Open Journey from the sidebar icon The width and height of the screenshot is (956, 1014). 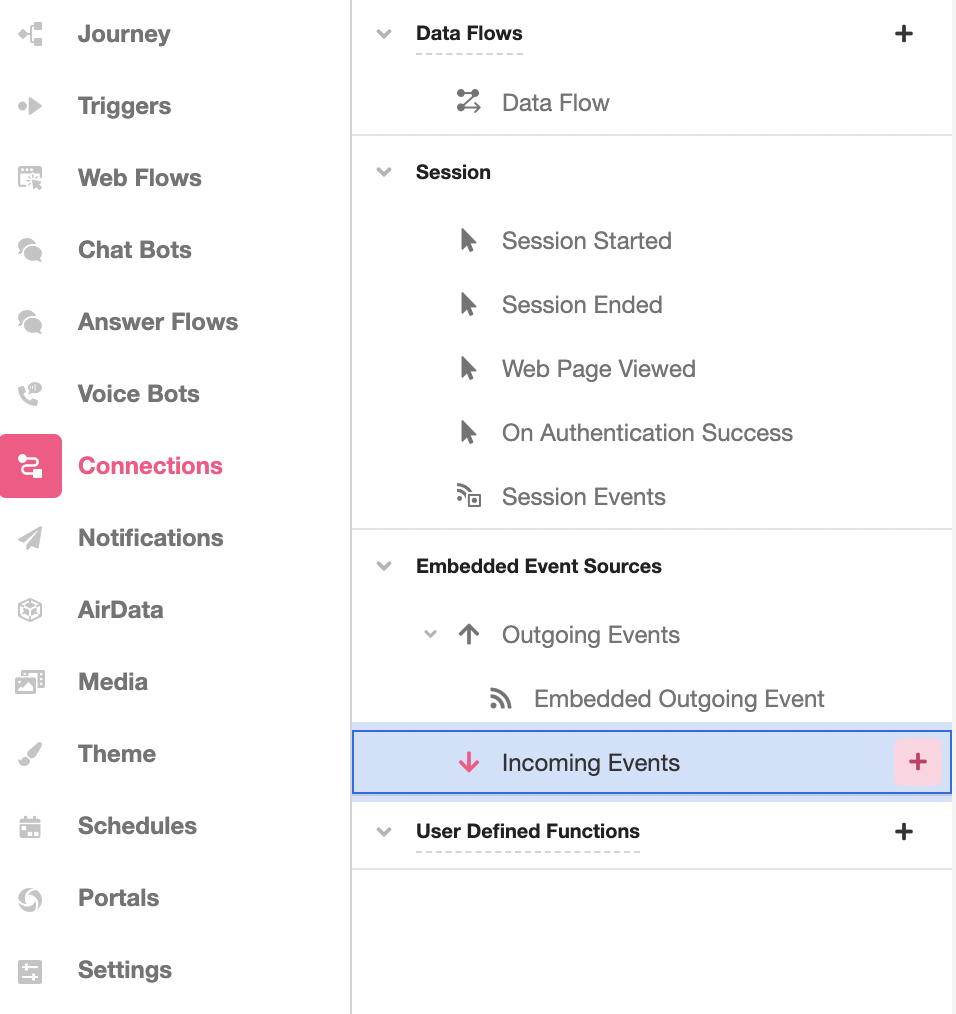pyautogui.click(x=30, y=34)
